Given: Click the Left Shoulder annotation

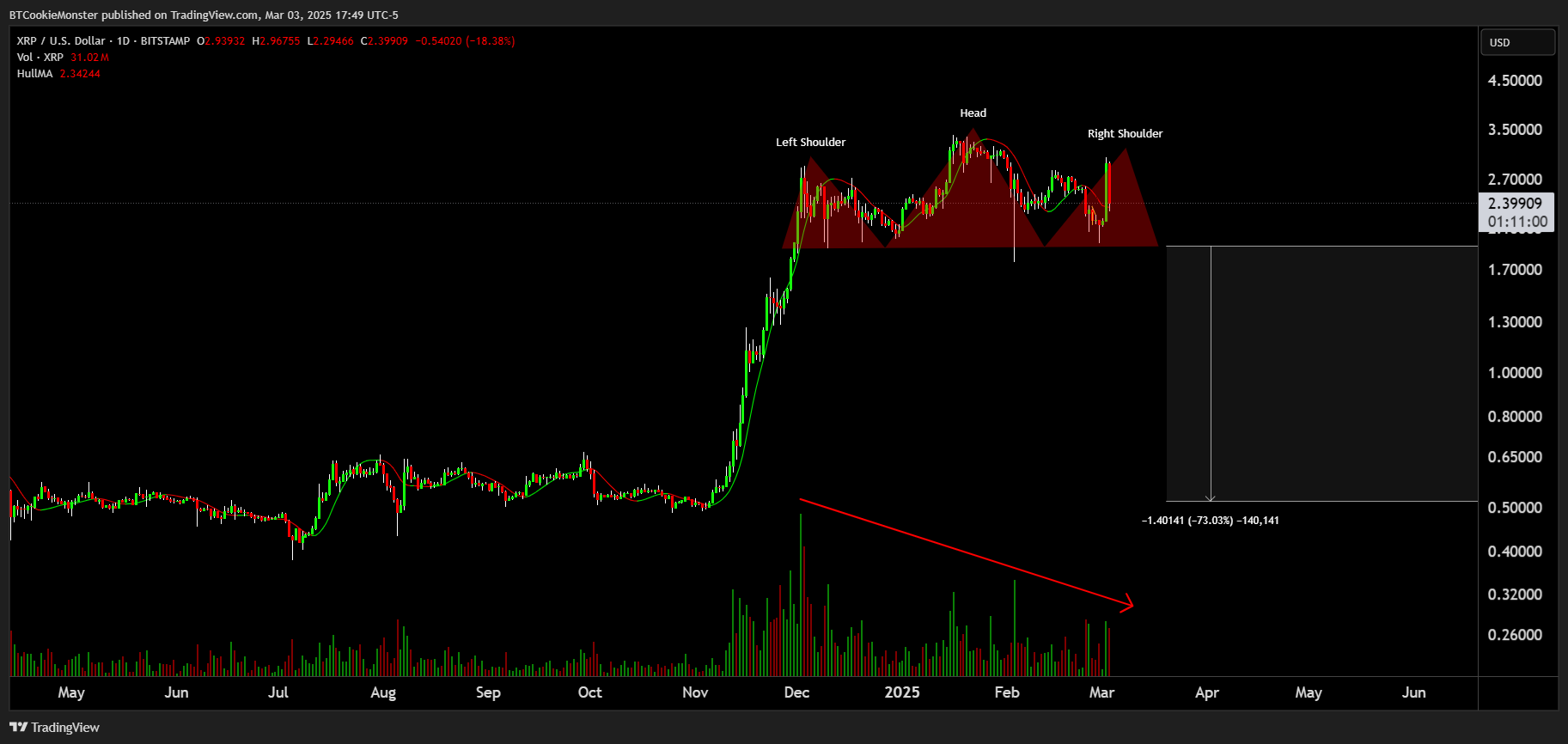Looking at the screenshot, I should pos(810,142).
